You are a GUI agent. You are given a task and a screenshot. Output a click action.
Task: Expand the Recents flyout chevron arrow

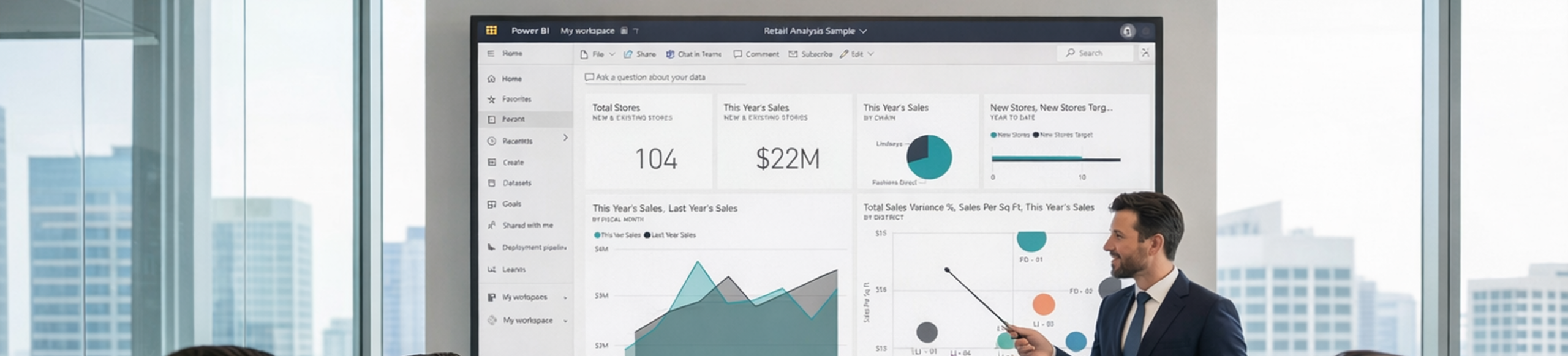pos(565,138)
